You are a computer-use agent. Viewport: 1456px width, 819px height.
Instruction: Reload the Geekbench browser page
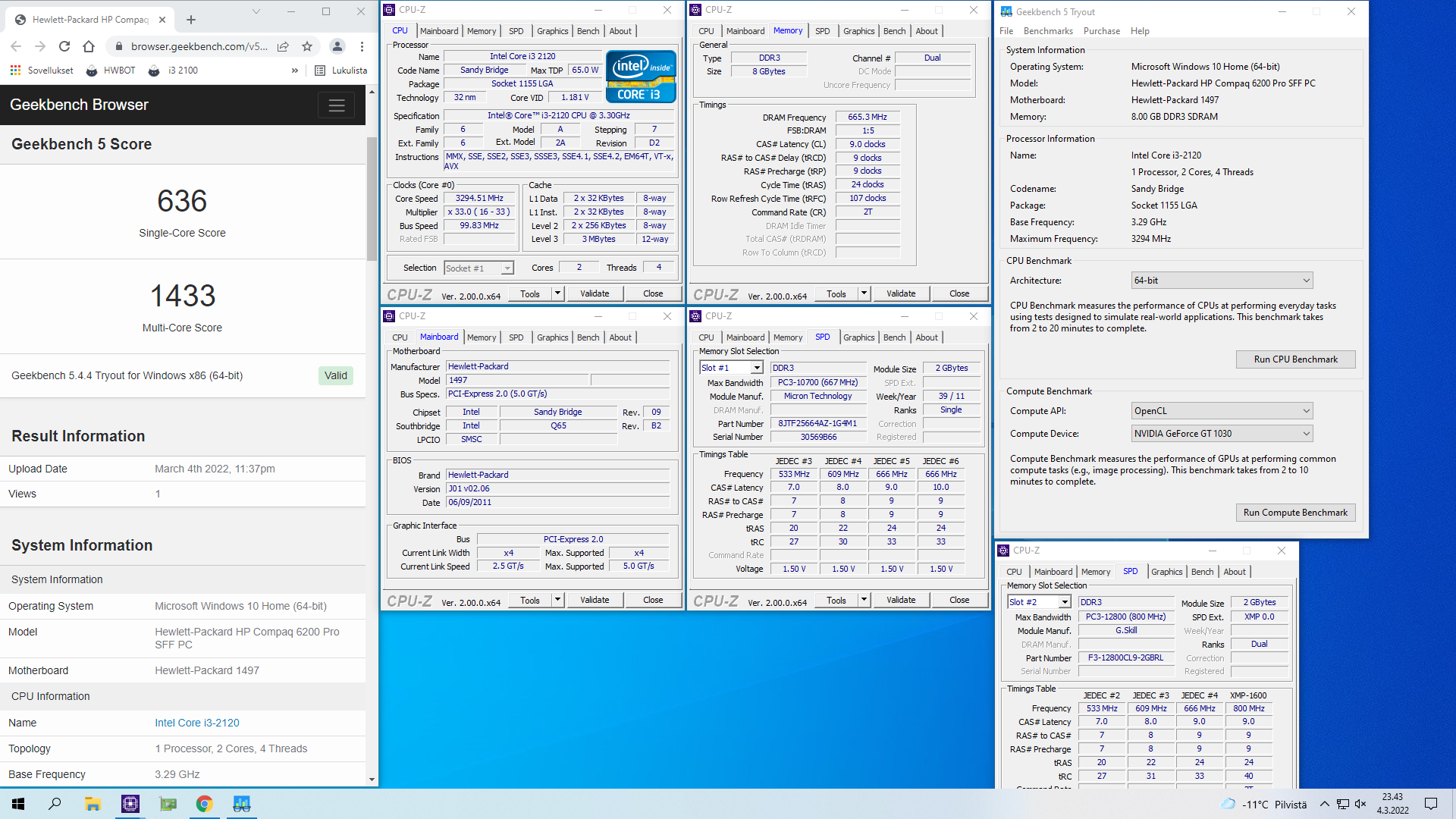pyautogui.click(x=64, y=46)
